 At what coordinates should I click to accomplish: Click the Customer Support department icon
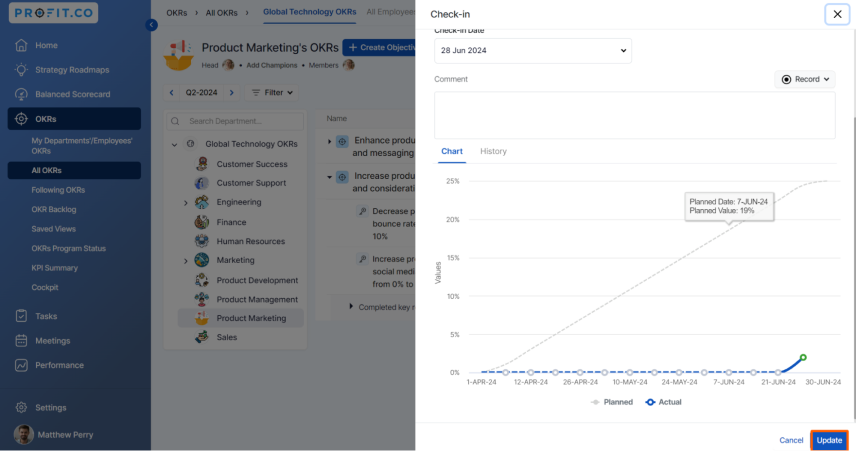tap(202, 183)
